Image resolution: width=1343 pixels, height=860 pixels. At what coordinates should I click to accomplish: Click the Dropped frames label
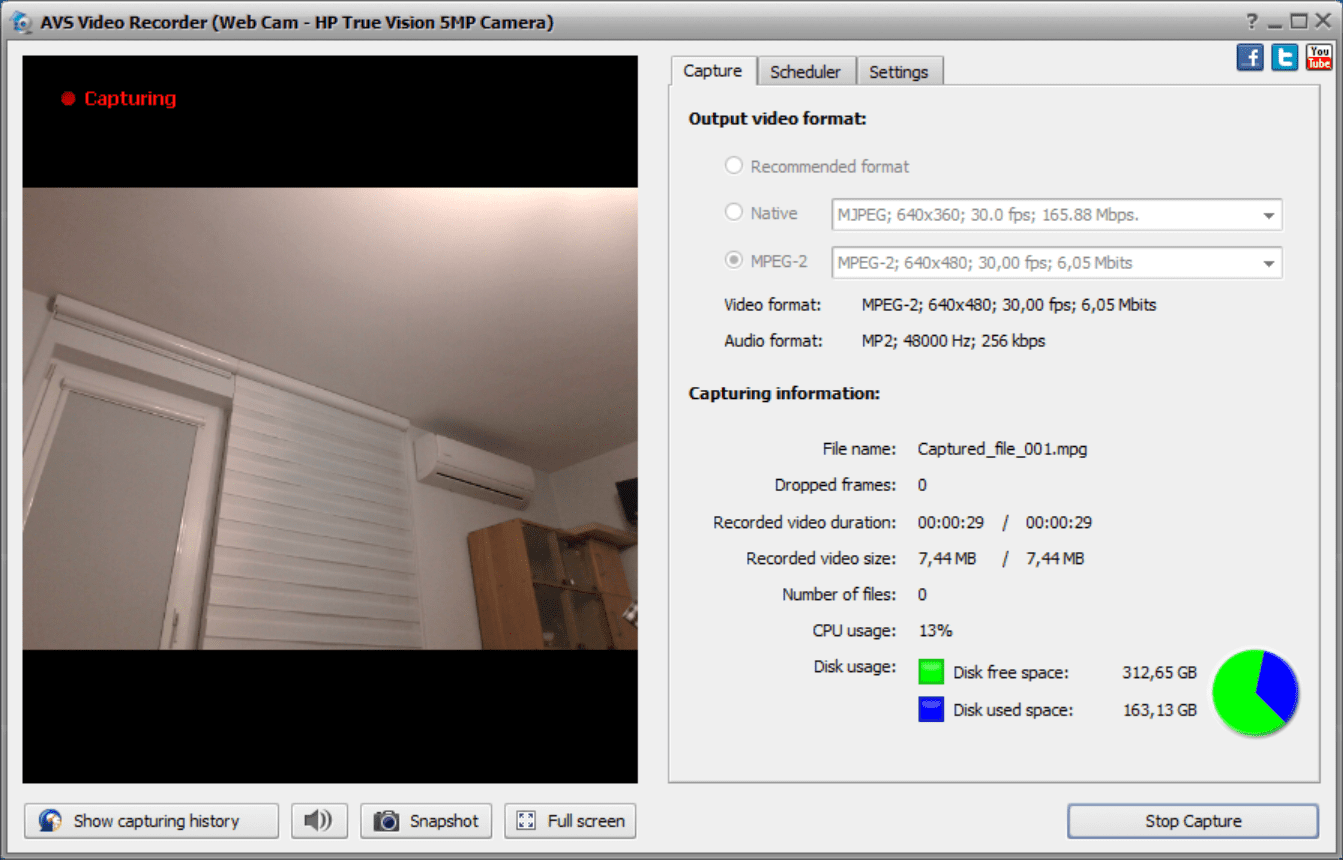point(835,485)
